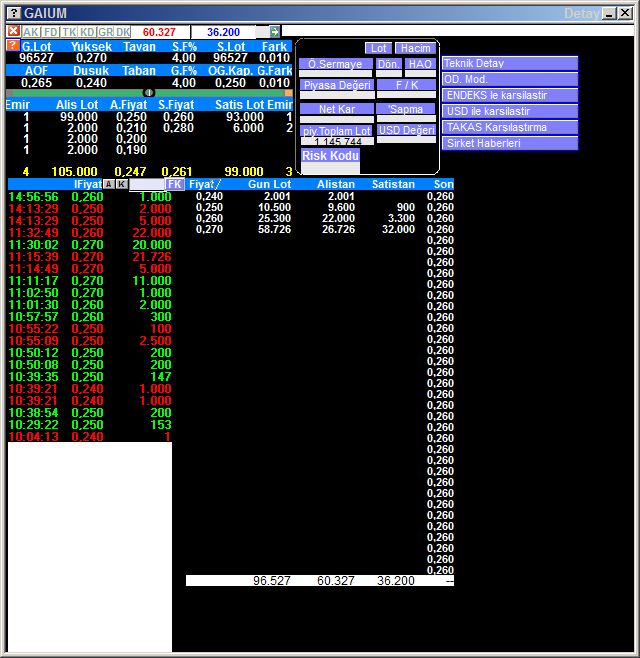Viewport: 640px width, 658px height.
Task: Click ENDEKS ile karsilastir button
Action: [x=510, y=95]
